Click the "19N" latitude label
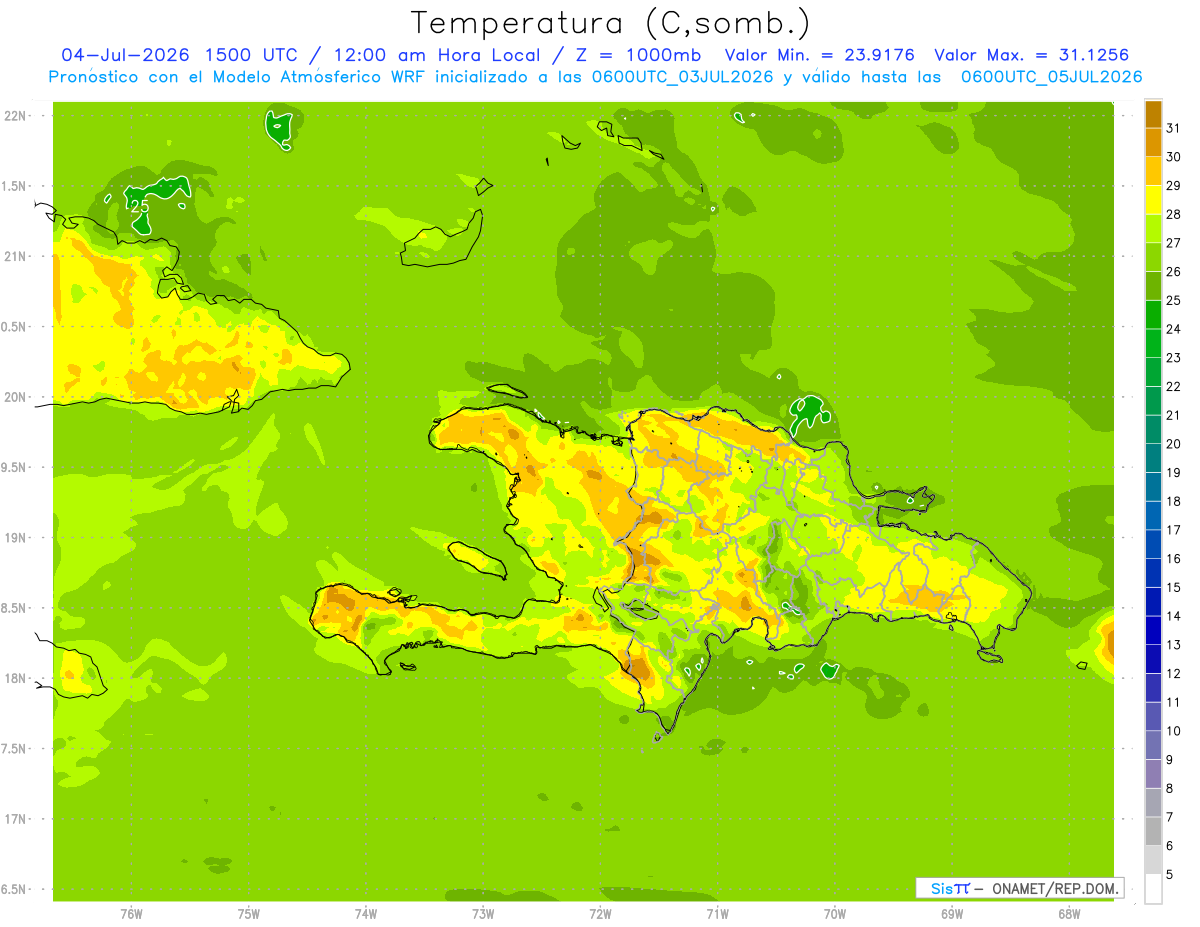The height and width of the screenshot is (927, 1200). point(15,538)
